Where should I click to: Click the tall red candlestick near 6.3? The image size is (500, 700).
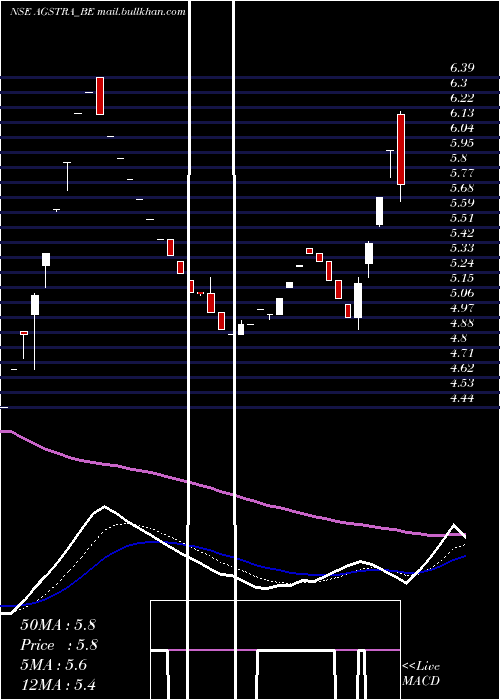point(100,96)
